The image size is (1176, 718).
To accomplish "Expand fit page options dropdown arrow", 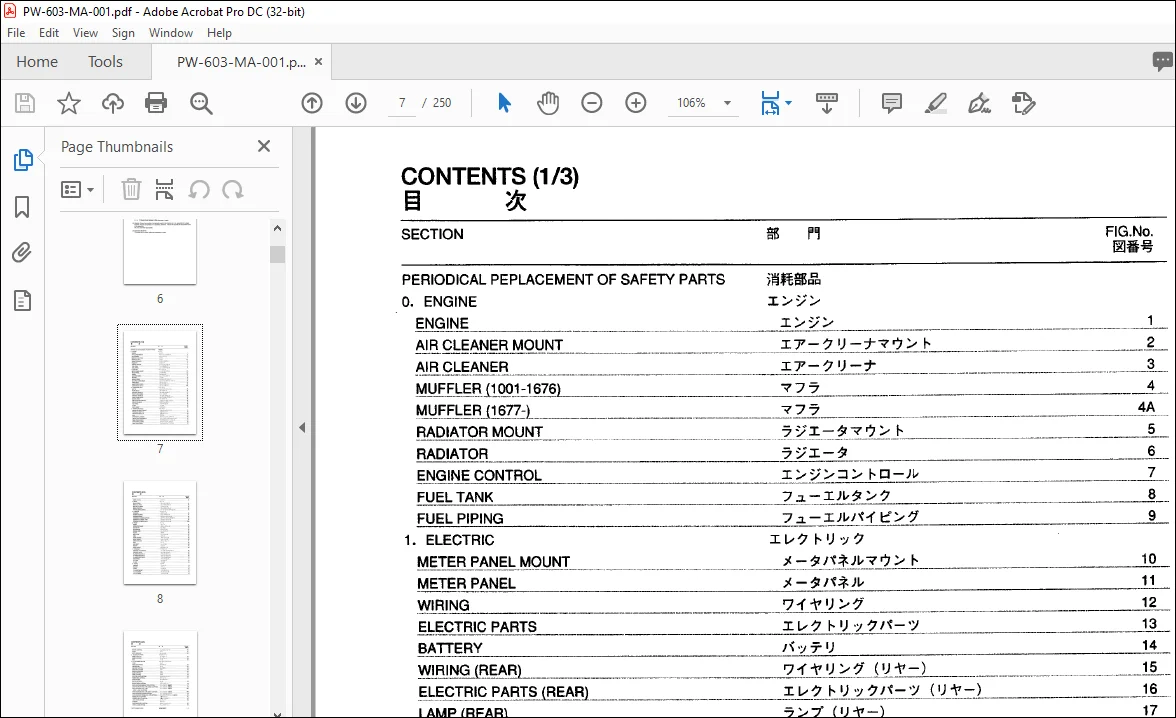I will 788,103.
